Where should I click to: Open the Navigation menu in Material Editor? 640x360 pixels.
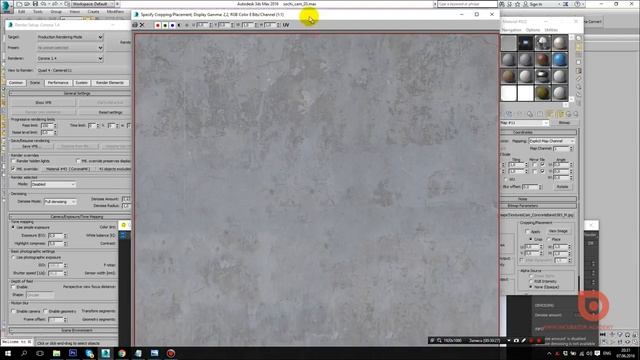[511, 30]
